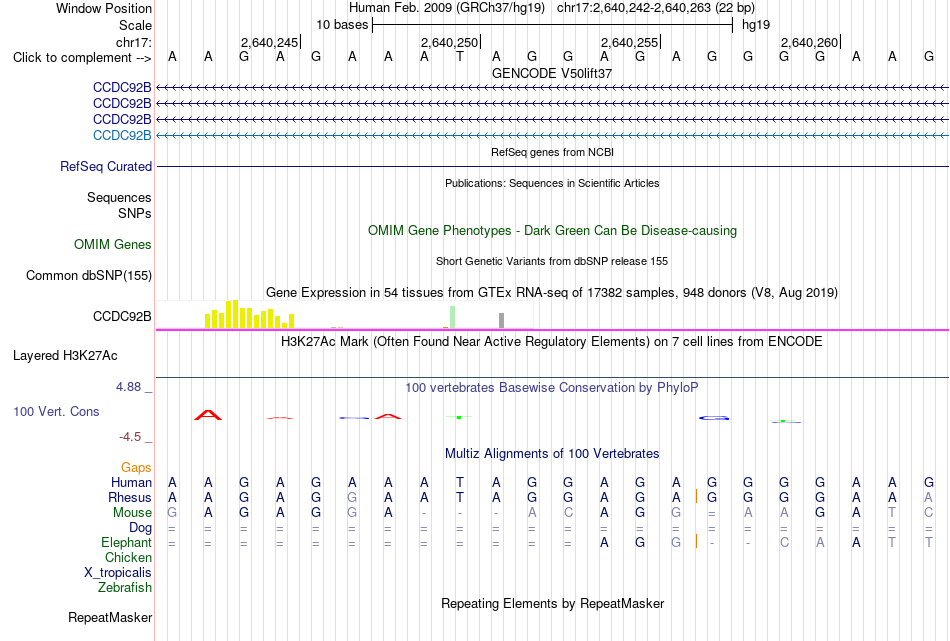950x641 pixels.
Task: Select the 'X_tropicalis' alignment row label
Action: point(118,573)
